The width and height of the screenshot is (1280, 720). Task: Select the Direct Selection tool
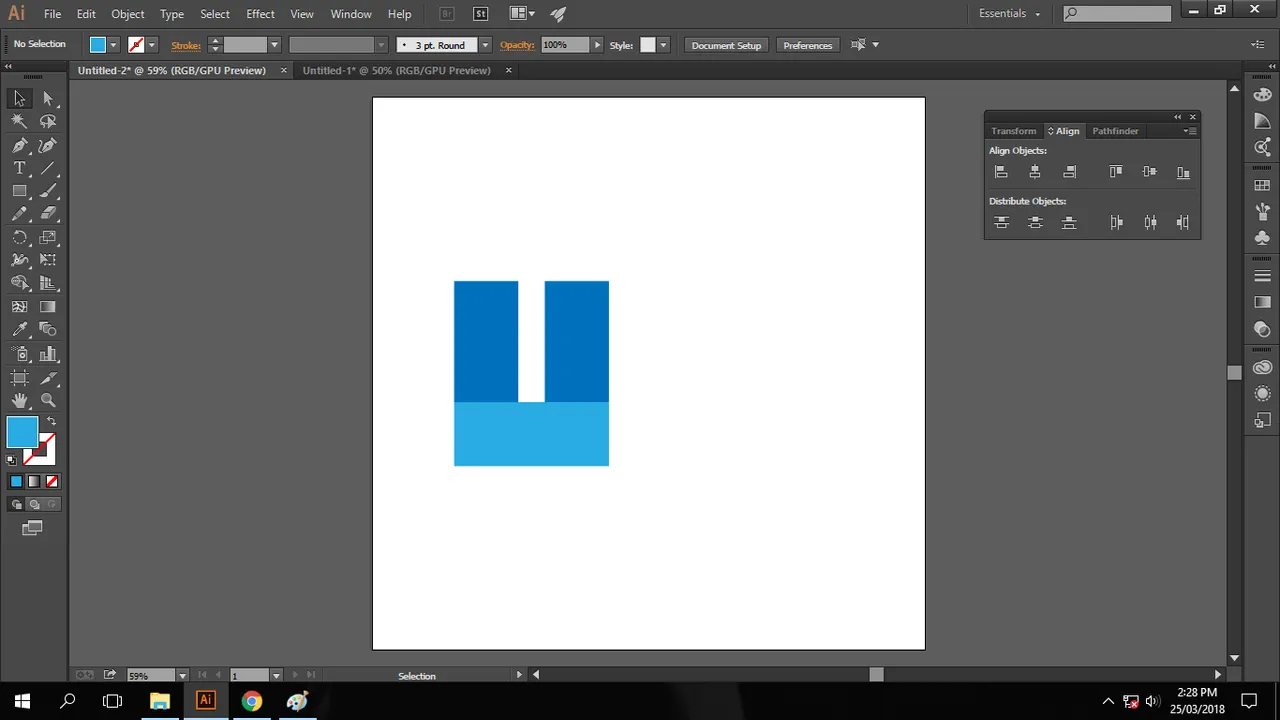pyautogui.click(x=48, y=98)
